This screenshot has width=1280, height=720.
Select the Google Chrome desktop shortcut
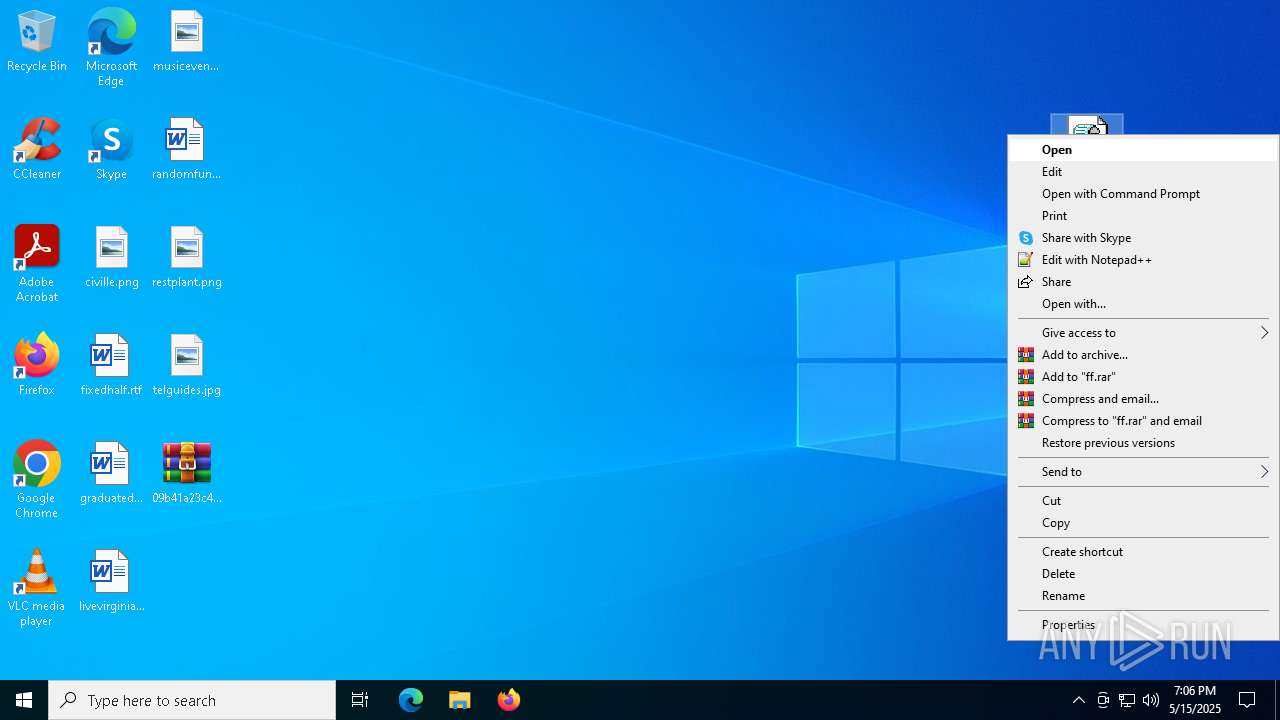pyautogui.click(x=37, y=480)
